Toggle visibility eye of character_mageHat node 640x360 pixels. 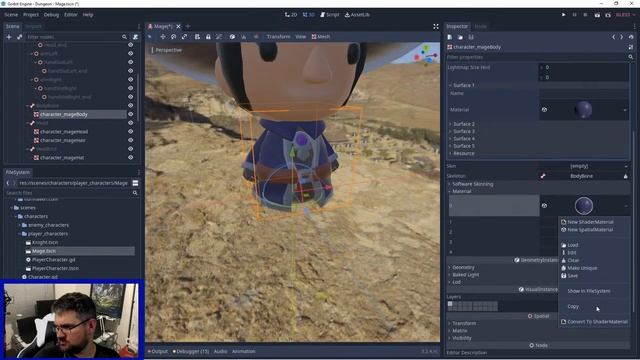coord(131,157)
